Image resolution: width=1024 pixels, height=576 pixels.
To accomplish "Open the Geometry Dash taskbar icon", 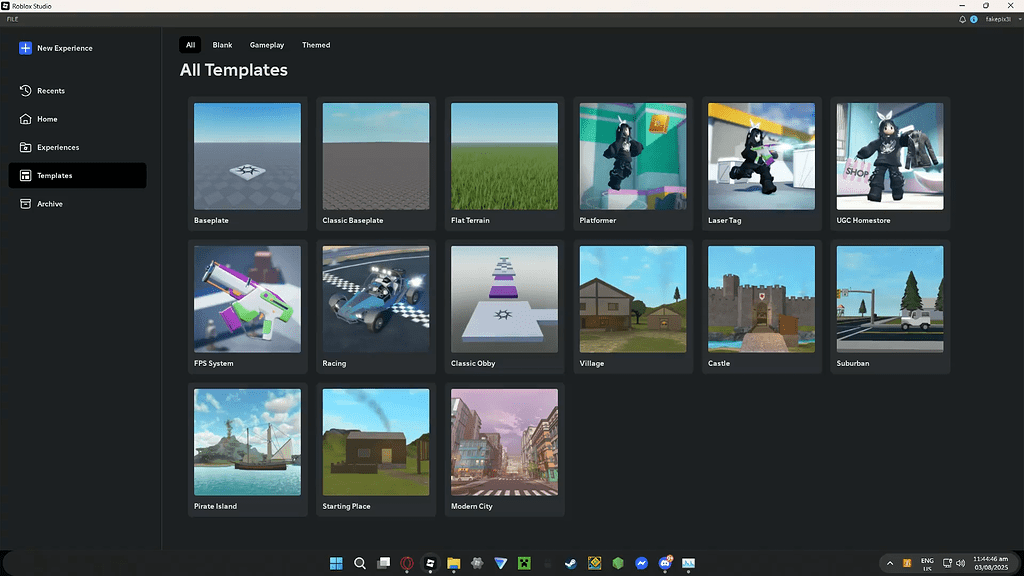I will pyautogui.click(x=594, y=563).
